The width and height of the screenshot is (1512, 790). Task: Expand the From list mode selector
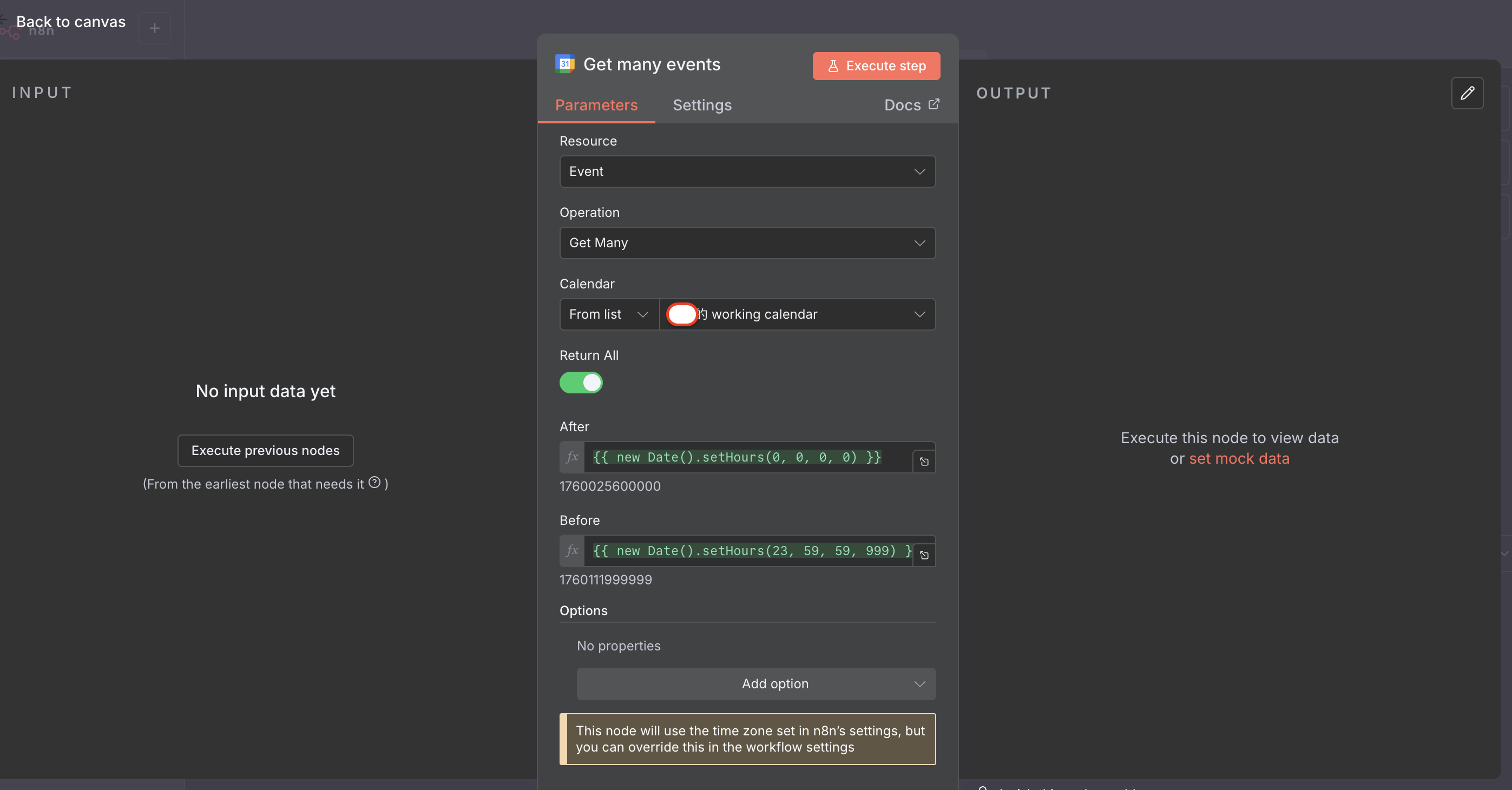(x=609, y=314)
